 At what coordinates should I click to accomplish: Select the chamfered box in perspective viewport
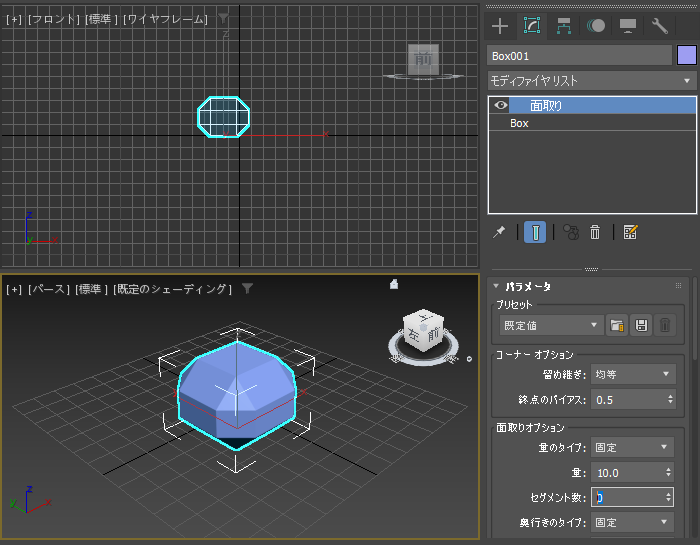point(237,395)
